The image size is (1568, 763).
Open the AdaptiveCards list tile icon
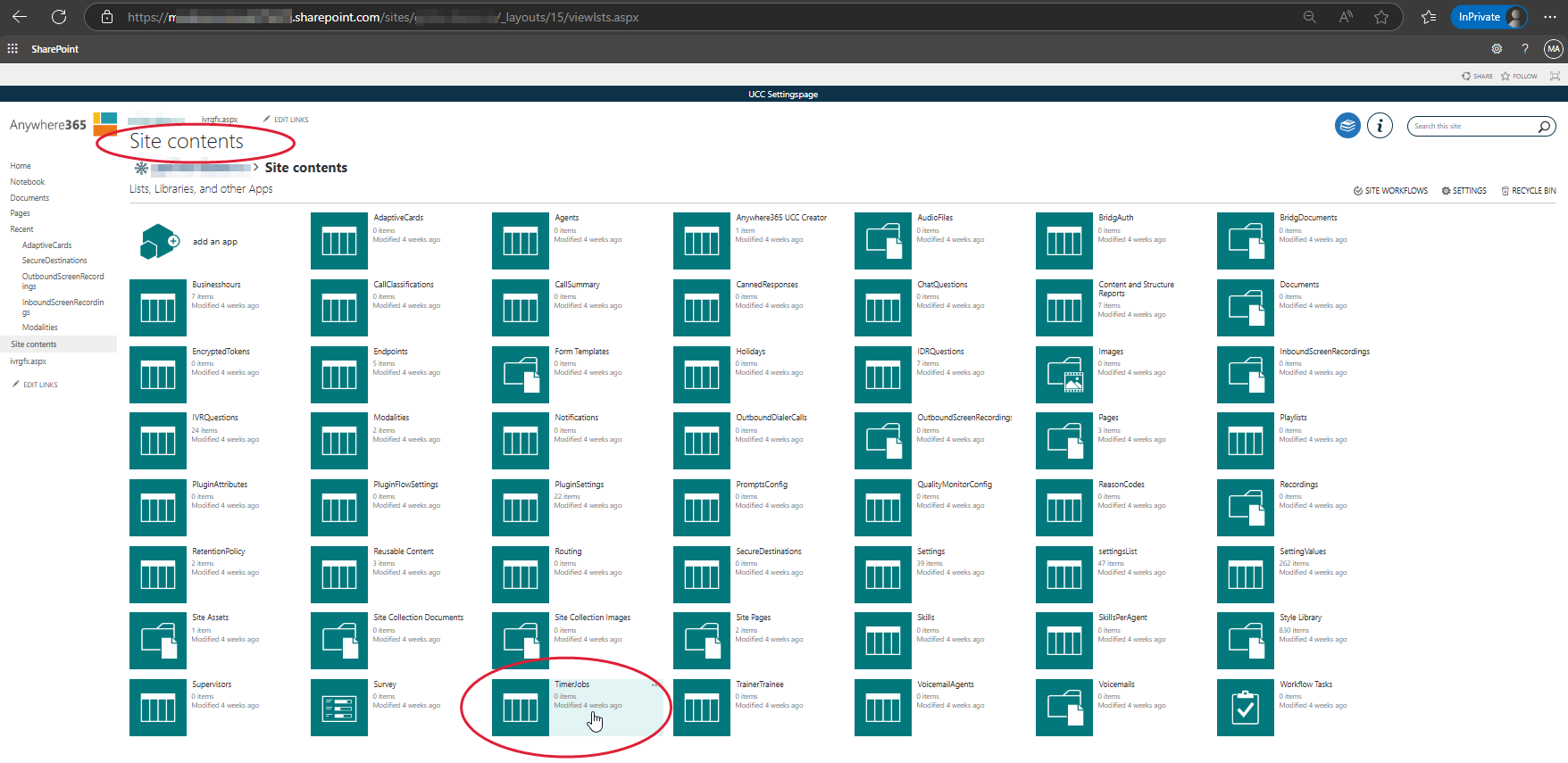[339, 241]
